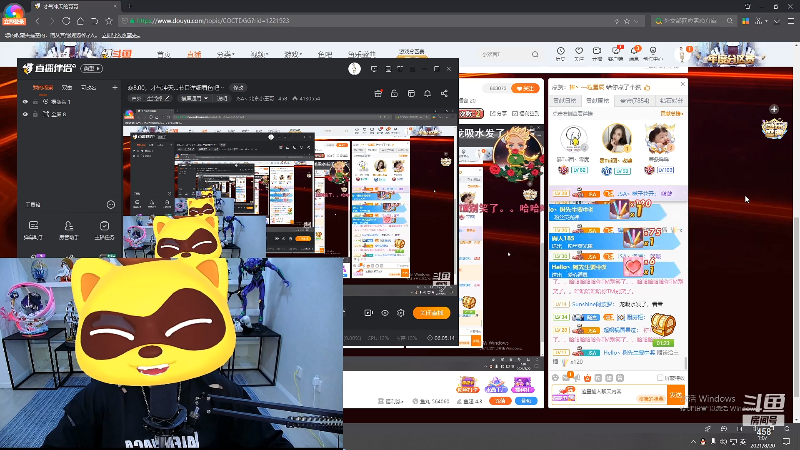Image resolution: width=800 pixels, height=450 pixels.
Task: Open the third ranked baby-photo avatar
Action: click(660, 139)
